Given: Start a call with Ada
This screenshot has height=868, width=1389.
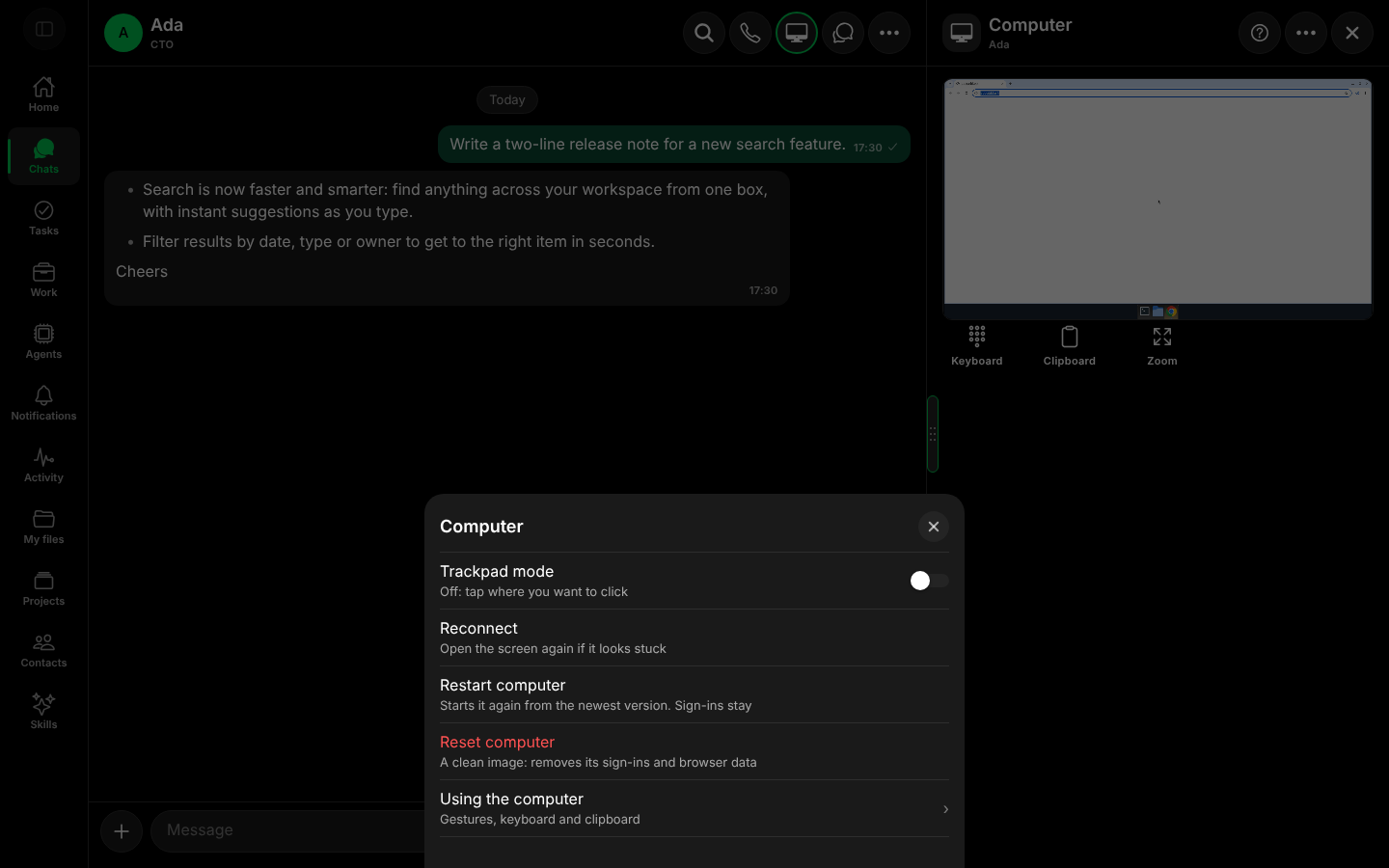Looking at the screenshot, I should pyautogui.click(x=750, y=33).
